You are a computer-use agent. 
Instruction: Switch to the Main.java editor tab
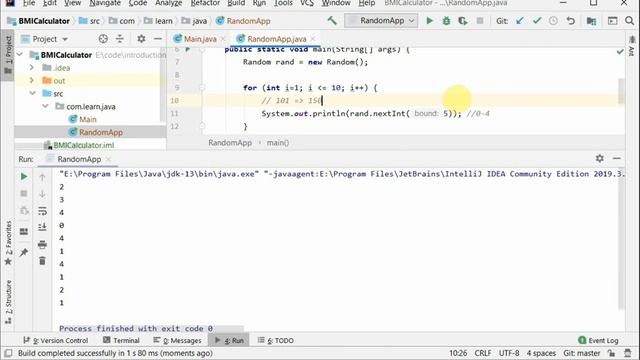point(200,39)
